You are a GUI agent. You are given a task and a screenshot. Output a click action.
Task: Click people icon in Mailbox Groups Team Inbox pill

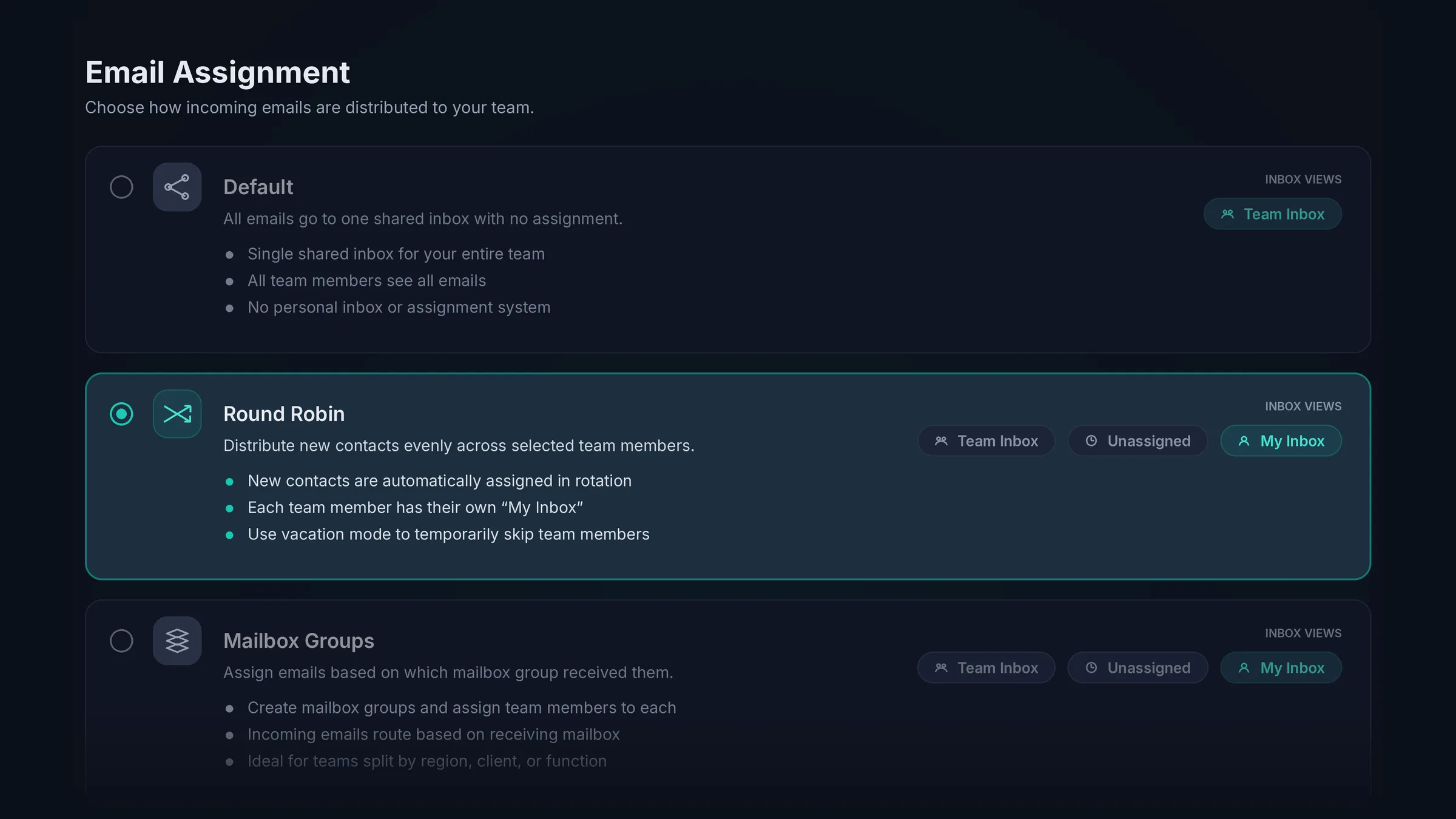point(942,668)
